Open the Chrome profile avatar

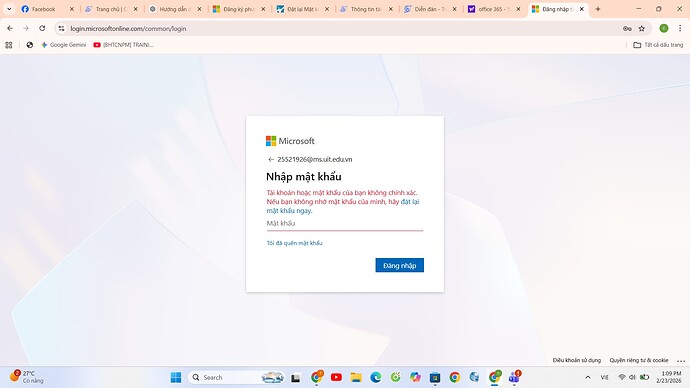coord(664,29)
